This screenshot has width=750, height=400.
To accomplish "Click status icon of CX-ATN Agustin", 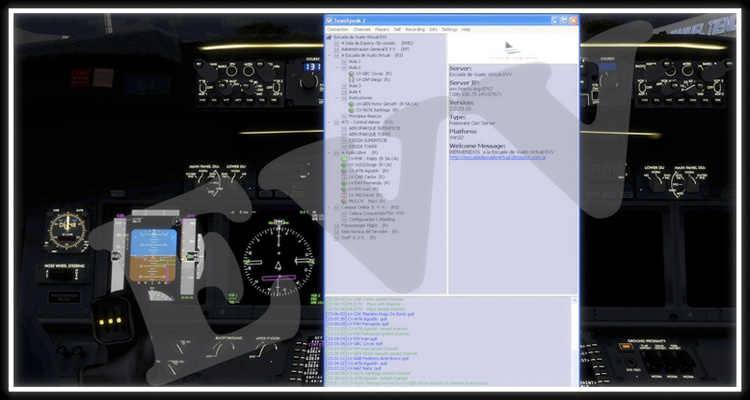I will coord(344,171).
